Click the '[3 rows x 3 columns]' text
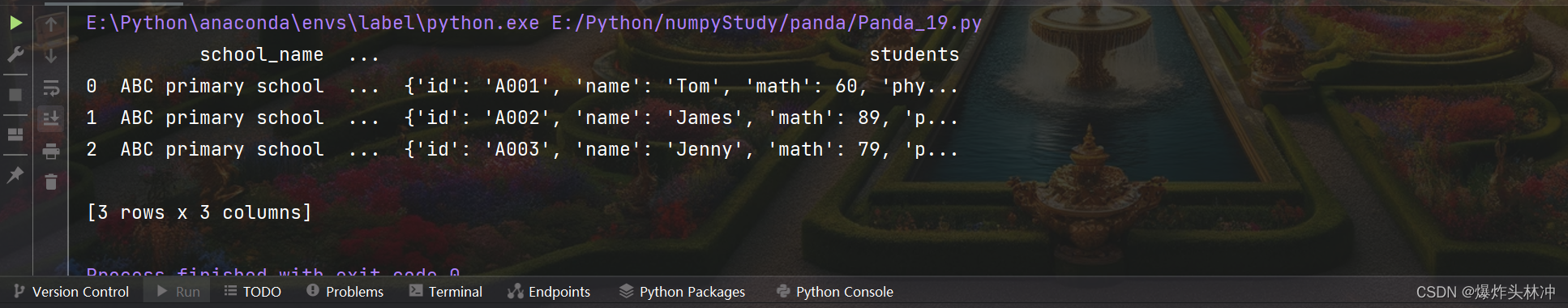Image resolution: width=1568 pixels, height=308 pixels. click(x=199, y=212)
